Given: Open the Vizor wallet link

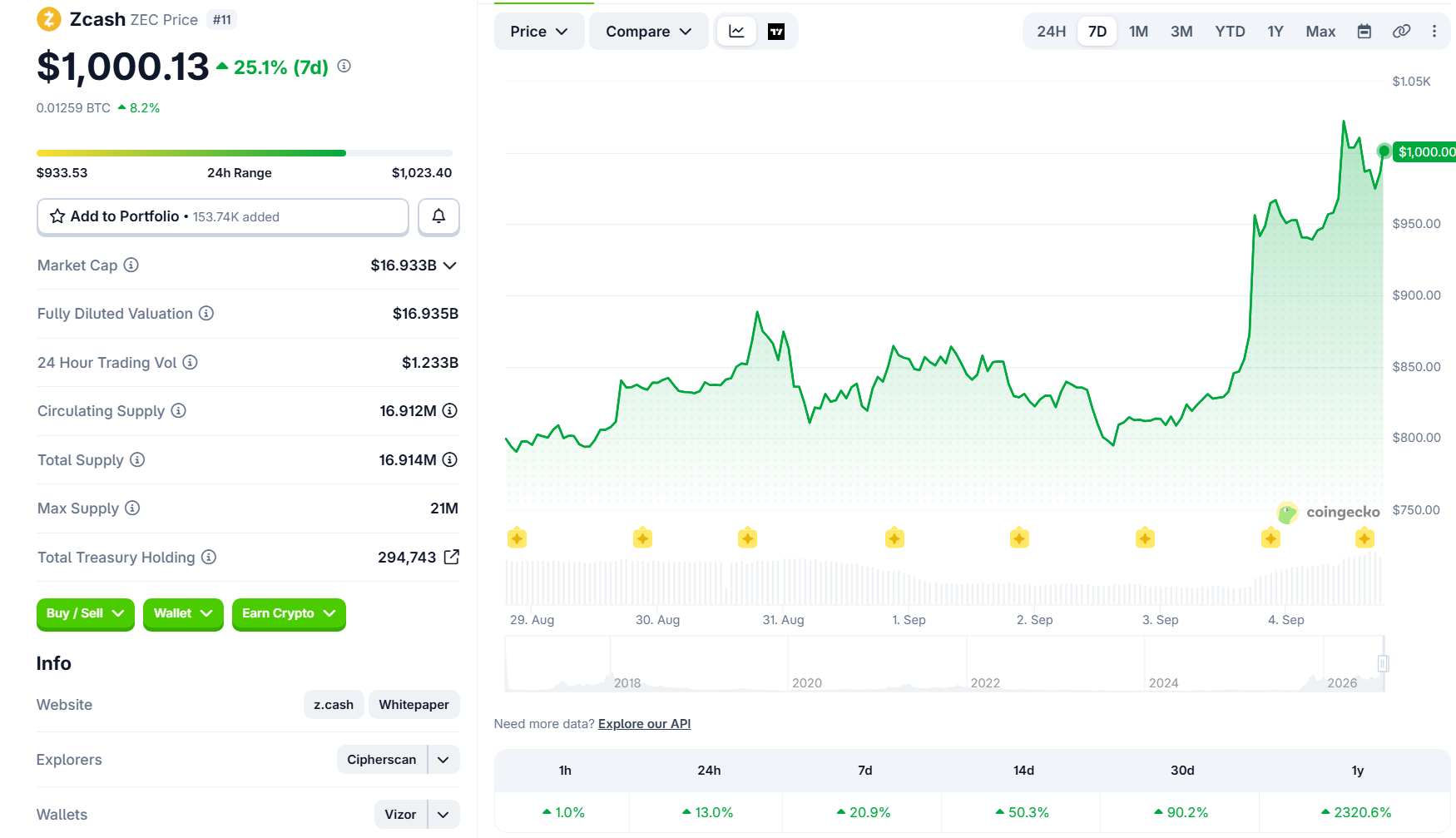Looking at the screenshot, I should pyautogui.click(x=400, y=815).
